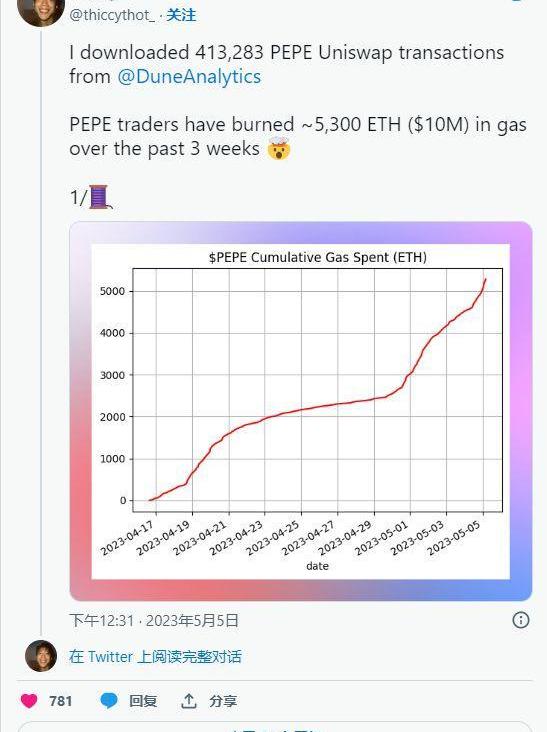
Task: Click the chart title $PEPE Cumulative Gas Spent
Action: coord(317,257)
